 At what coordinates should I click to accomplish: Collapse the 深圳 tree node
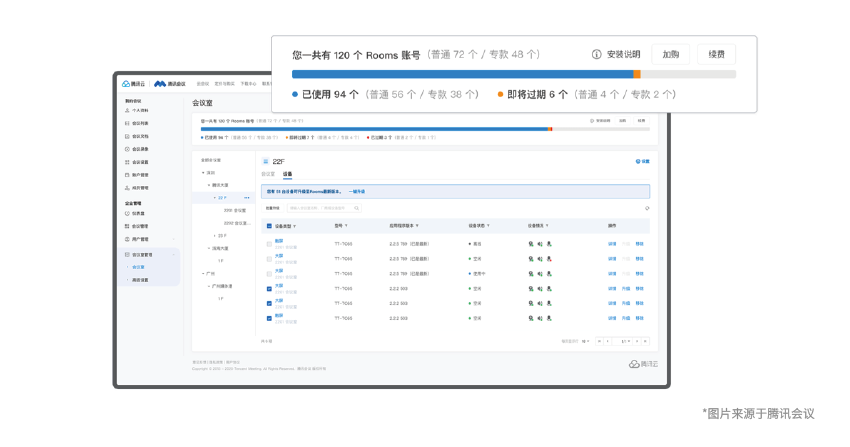(x=204, y=172)
